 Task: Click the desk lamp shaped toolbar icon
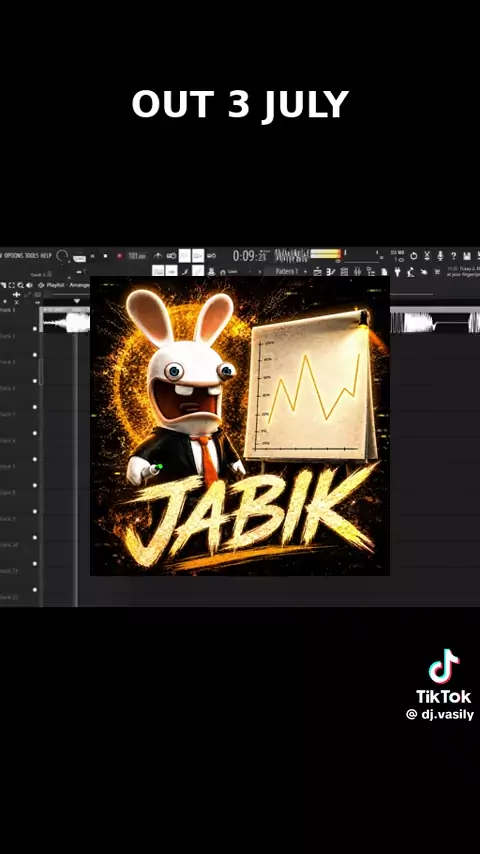coord(410,271)
